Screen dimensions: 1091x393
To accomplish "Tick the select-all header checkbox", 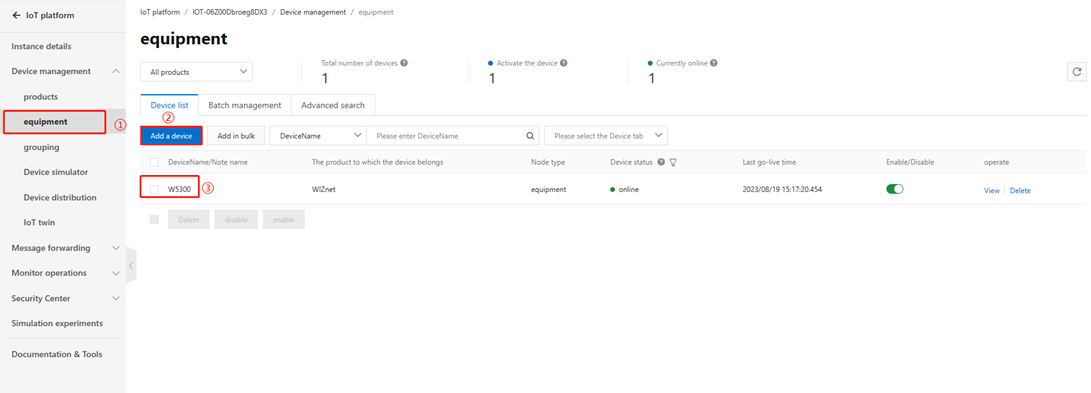I will (x=154, y=162).
